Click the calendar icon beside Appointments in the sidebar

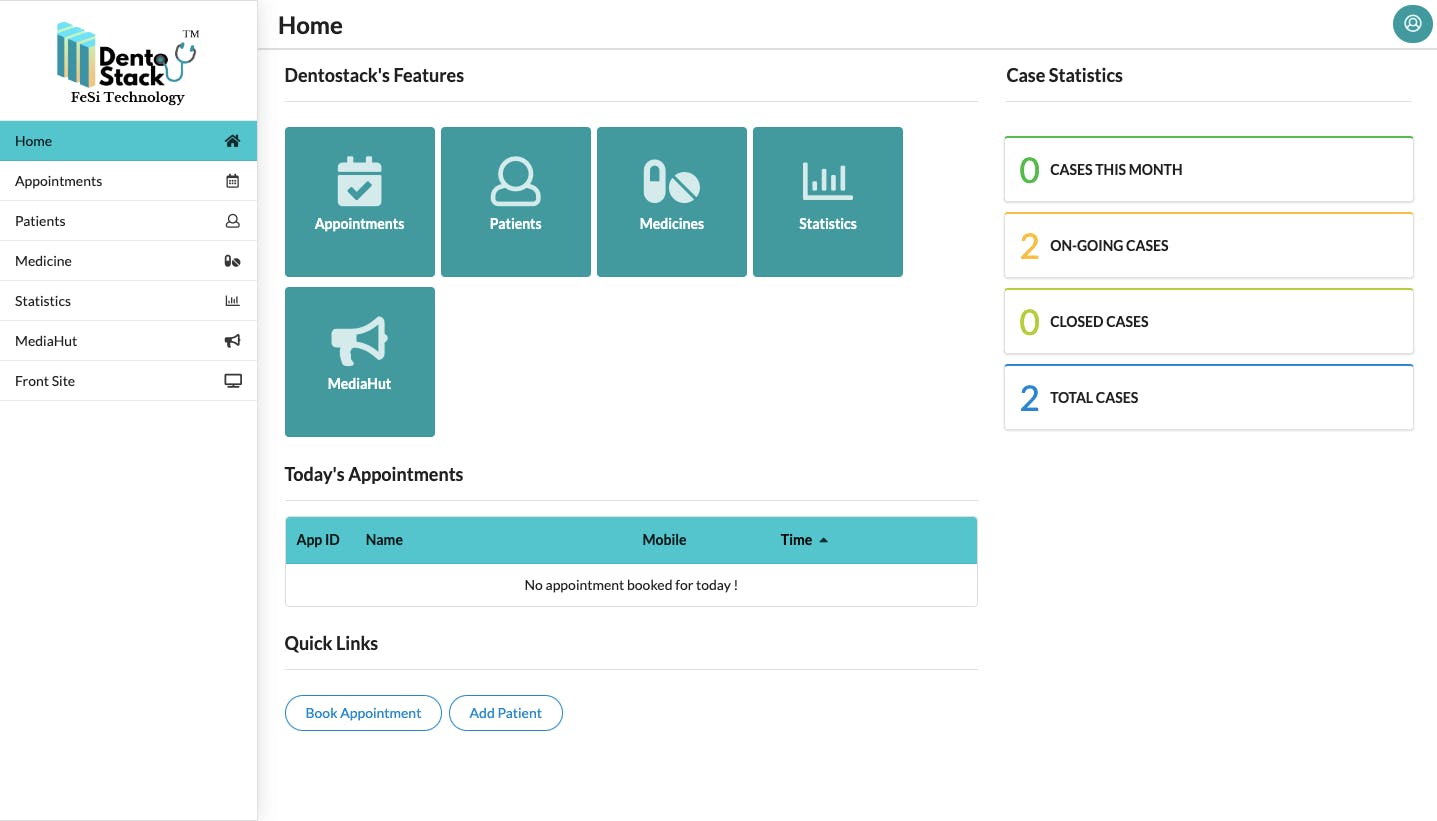click(232, 181)
